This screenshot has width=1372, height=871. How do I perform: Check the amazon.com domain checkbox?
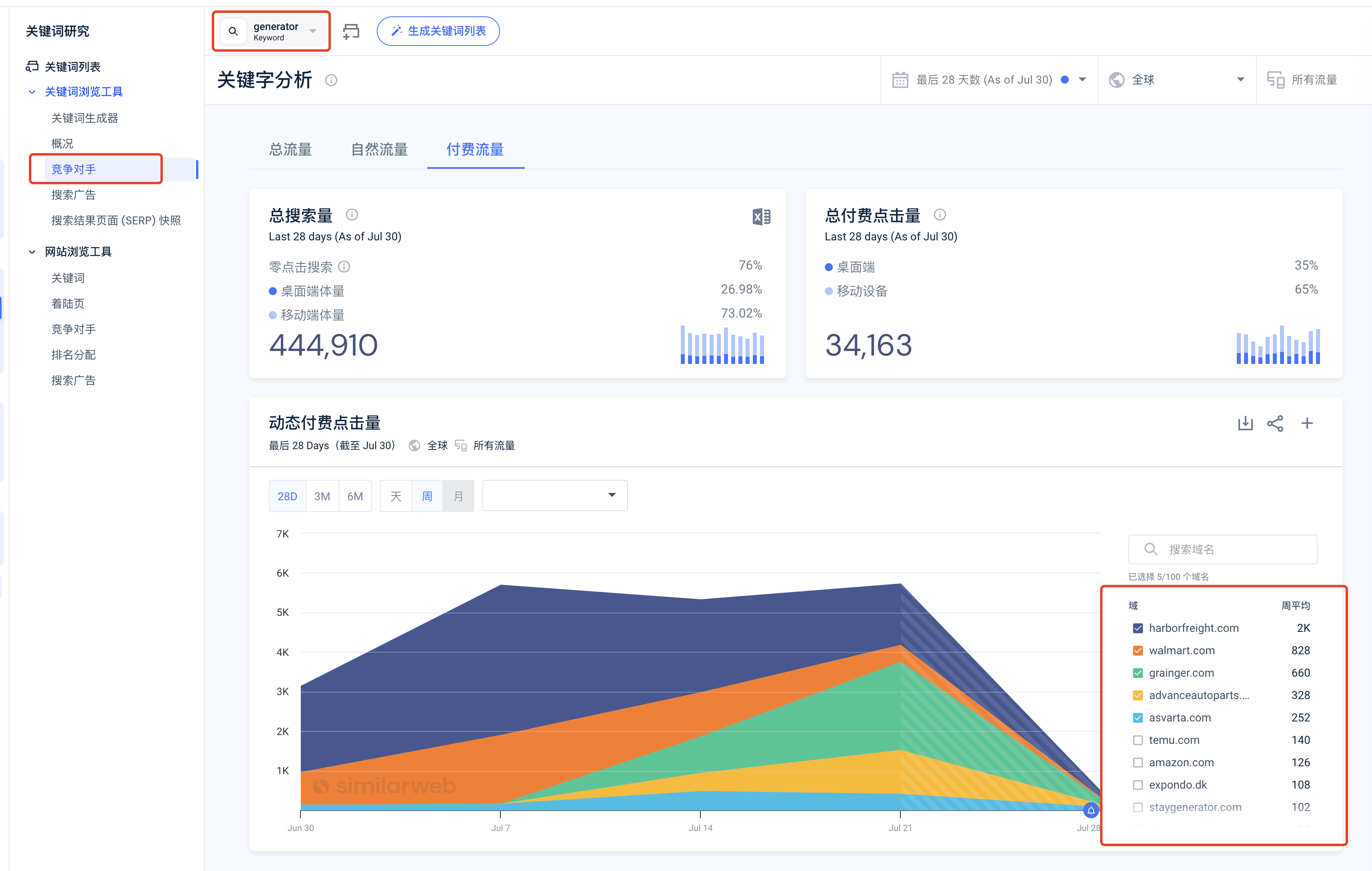[1138, 762]
